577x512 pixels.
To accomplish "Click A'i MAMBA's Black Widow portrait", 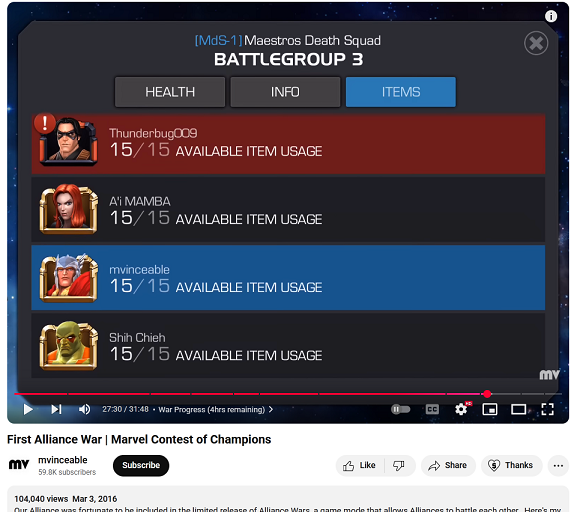I will 69,209.
